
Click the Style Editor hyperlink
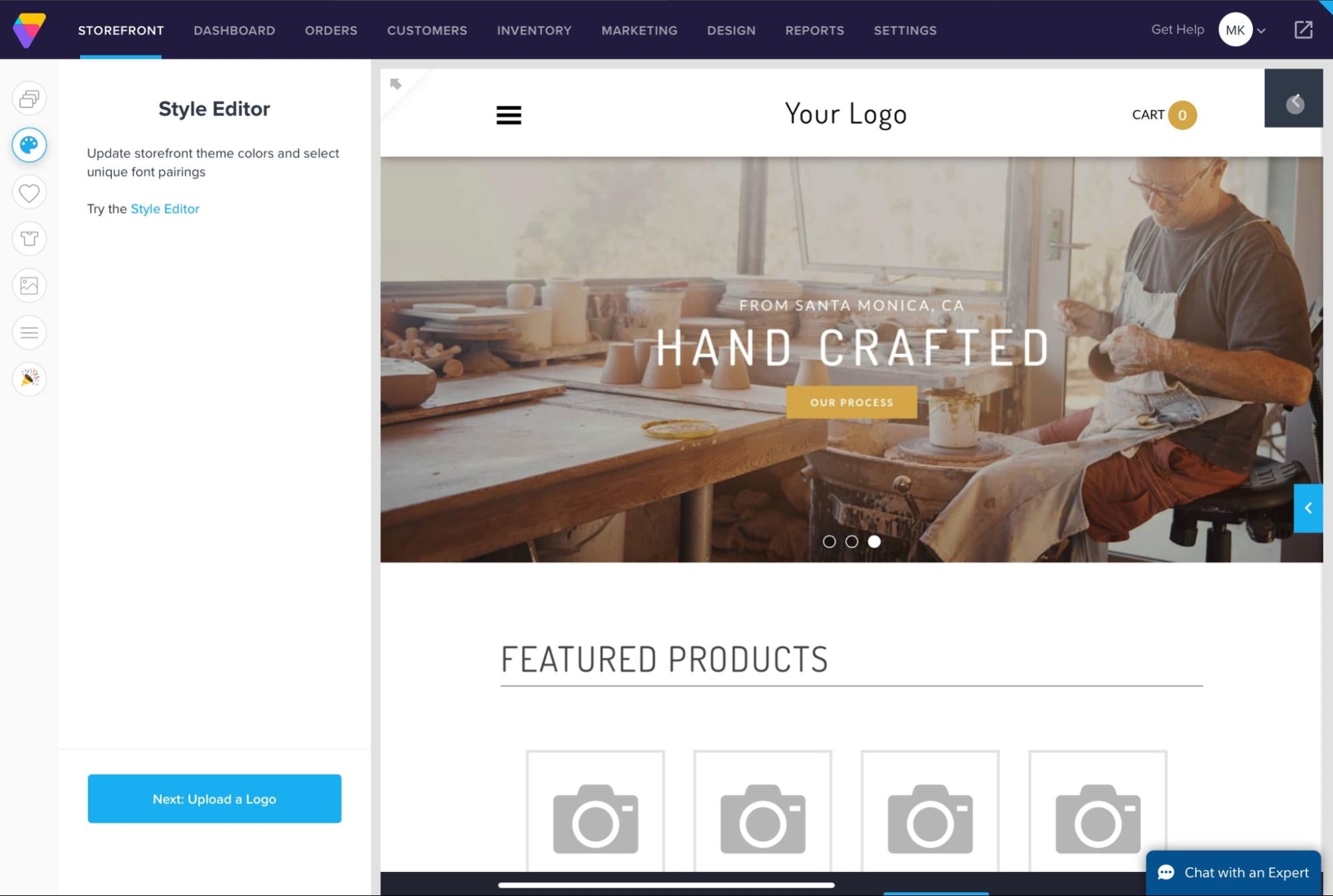click(x=164, y=208)
